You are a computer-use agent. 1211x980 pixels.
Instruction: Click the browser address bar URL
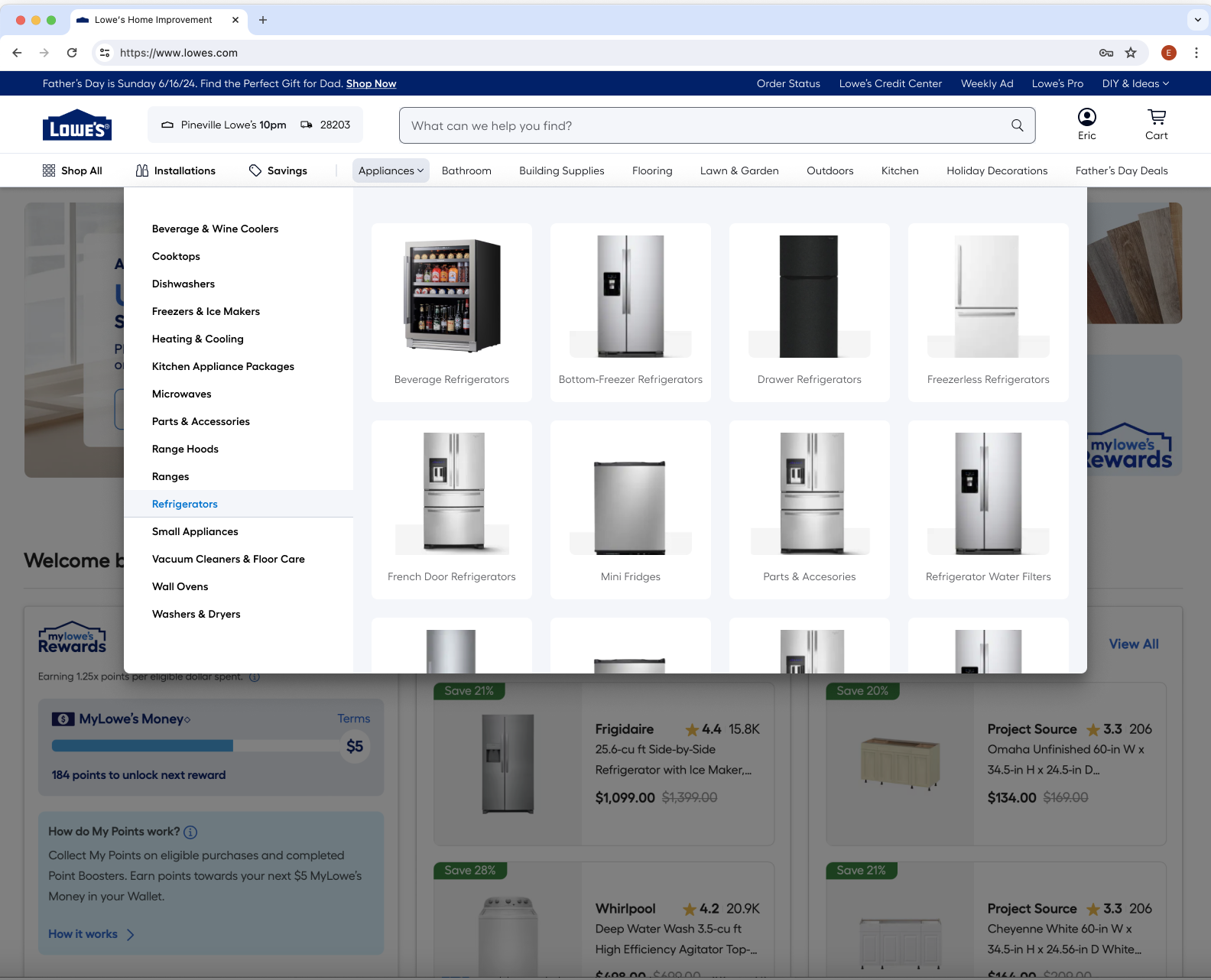(x=179, y=53)
